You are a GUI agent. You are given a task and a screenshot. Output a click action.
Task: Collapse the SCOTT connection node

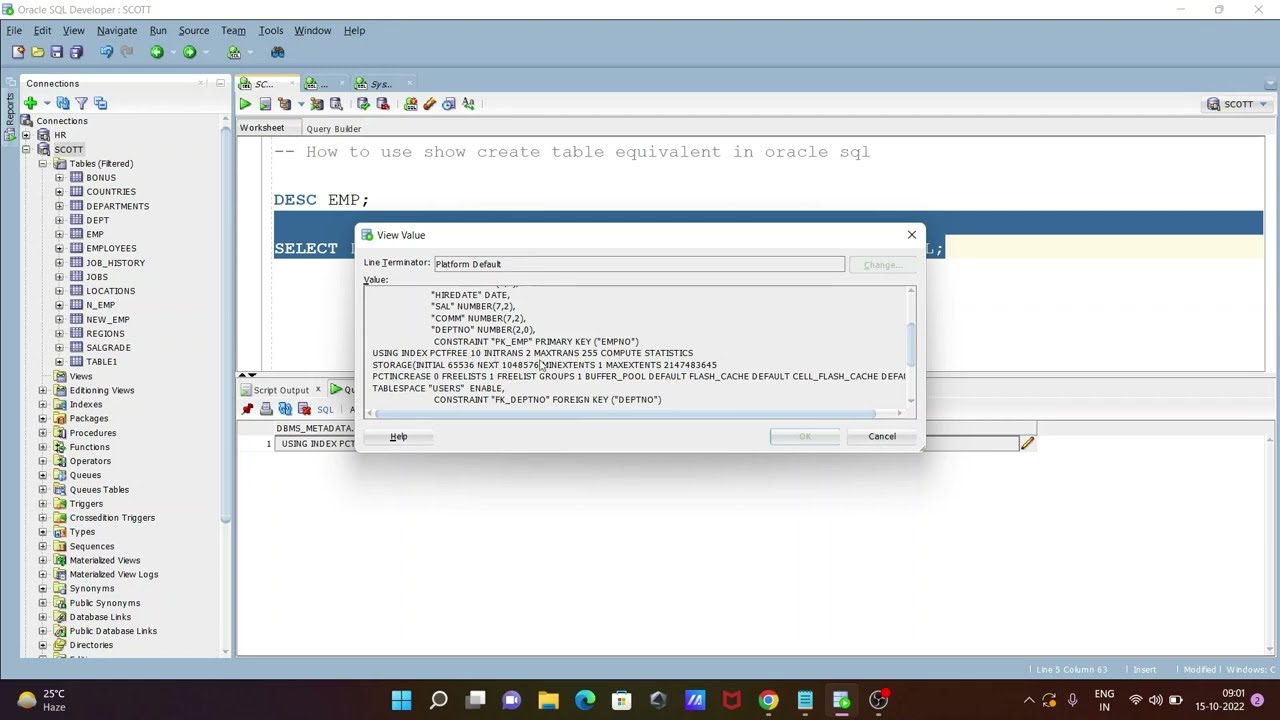pyautogui.click(x=27, y=149)
